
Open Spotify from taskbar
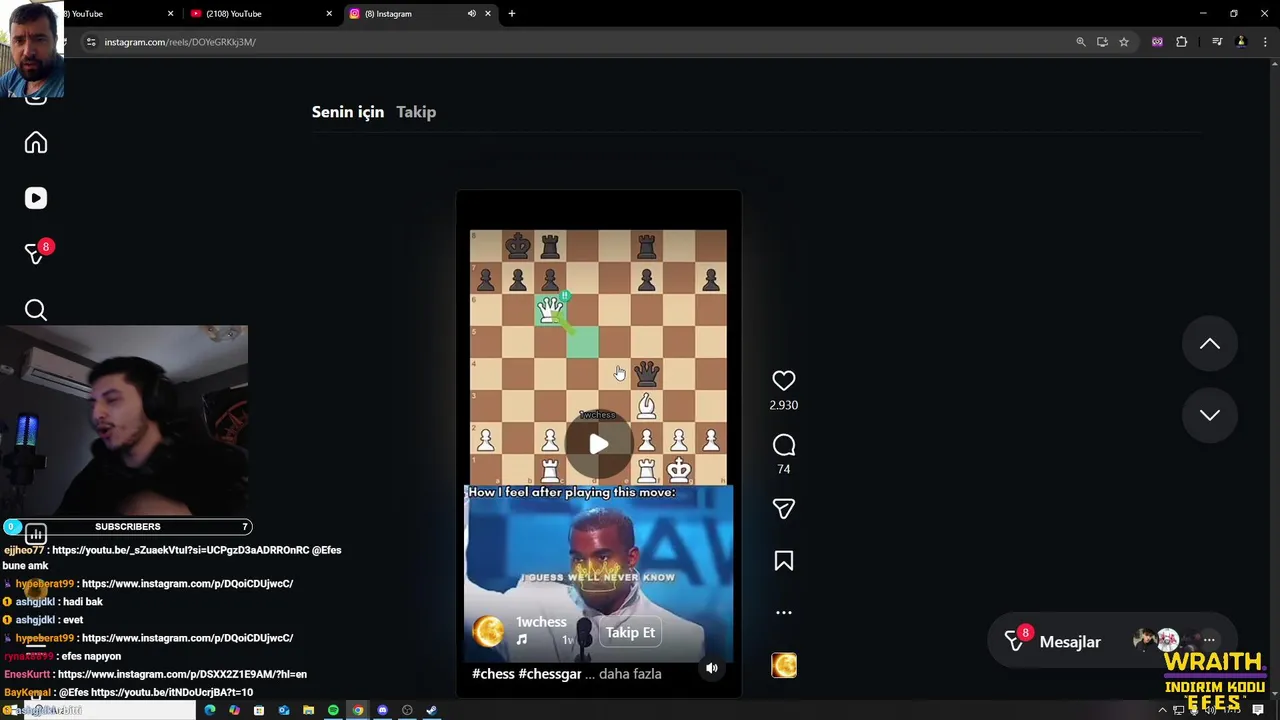pos(333,710)
